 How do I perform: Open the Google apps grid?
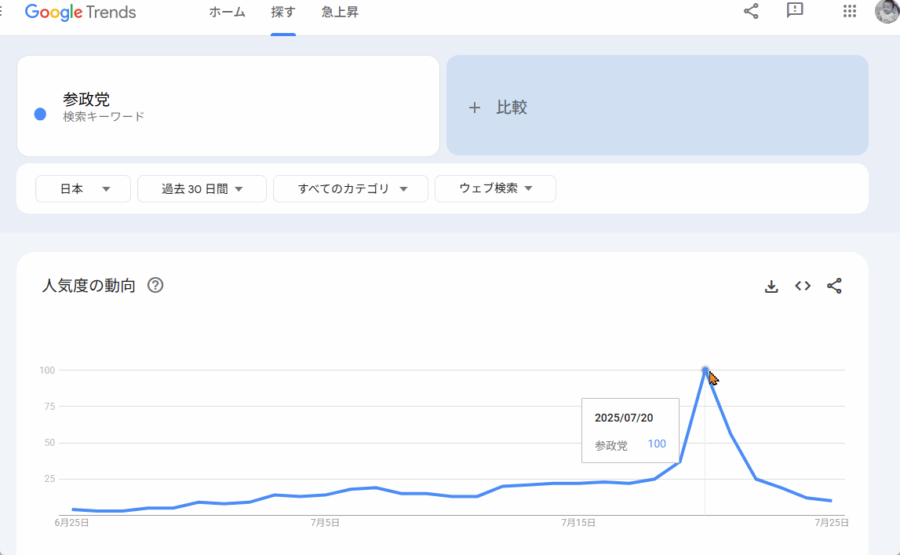click(850, 12)
